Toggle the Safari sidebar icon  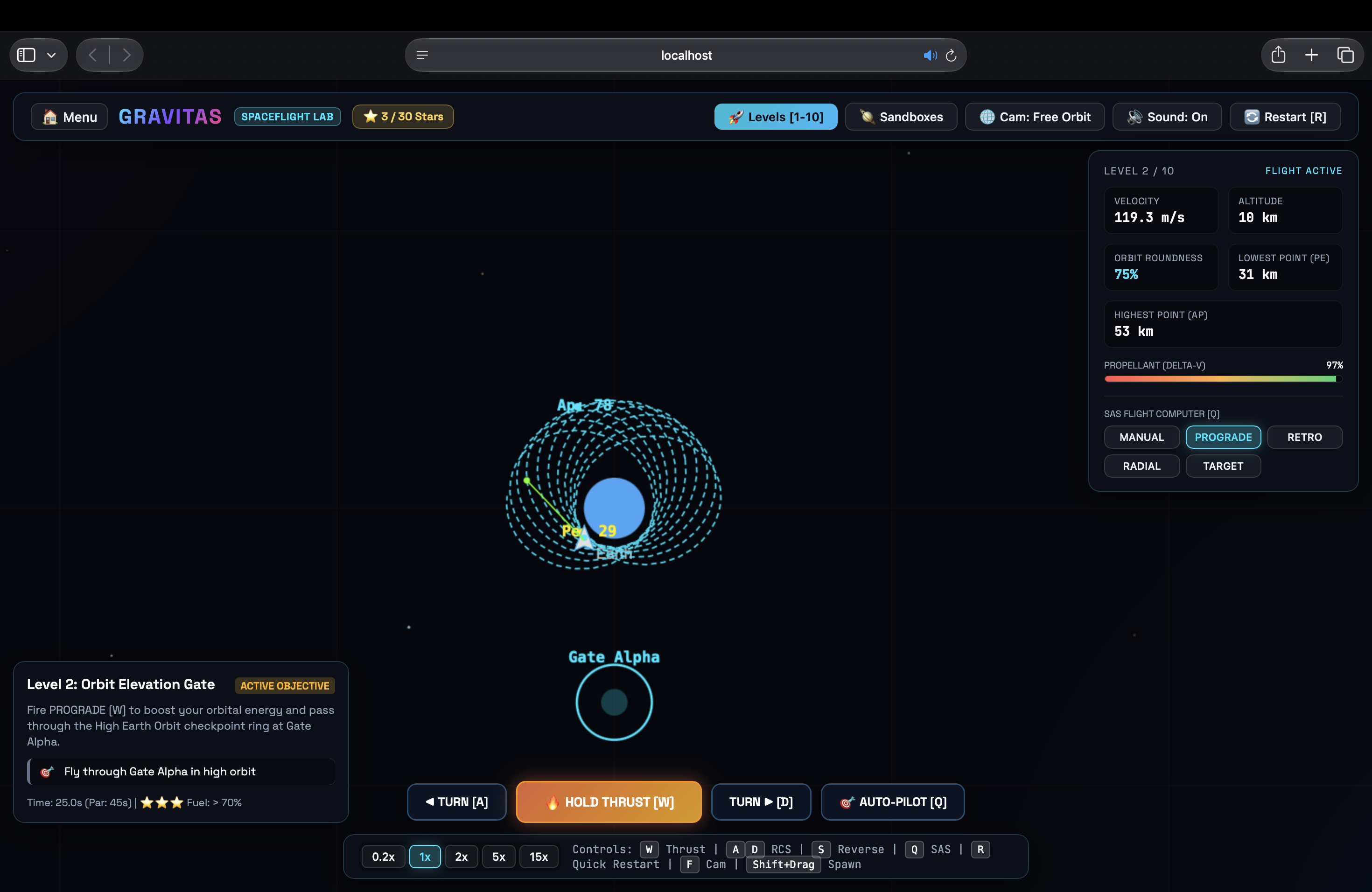(x=27, y=56)
